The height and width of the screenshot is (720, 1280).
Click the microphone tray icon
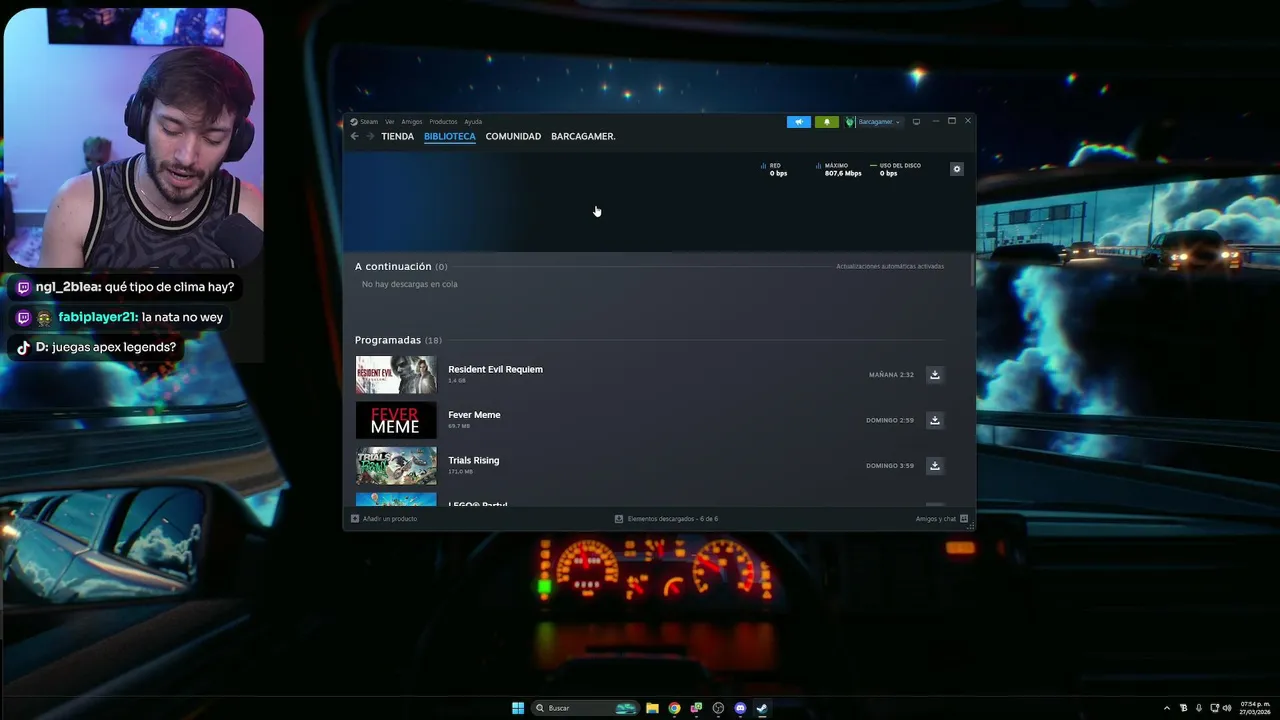1199,708
